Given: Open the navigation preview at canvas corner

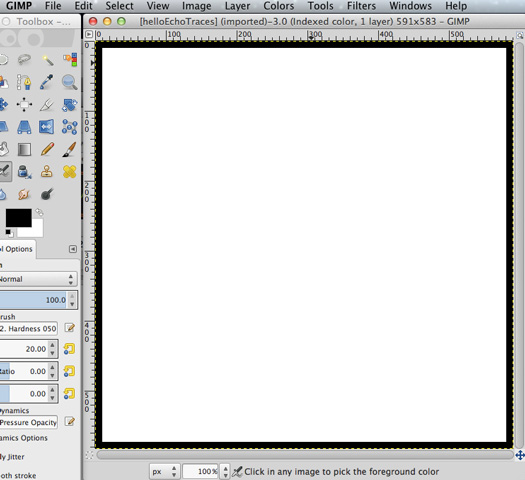Looking at the screenshot, I should [x=520, y=455].
